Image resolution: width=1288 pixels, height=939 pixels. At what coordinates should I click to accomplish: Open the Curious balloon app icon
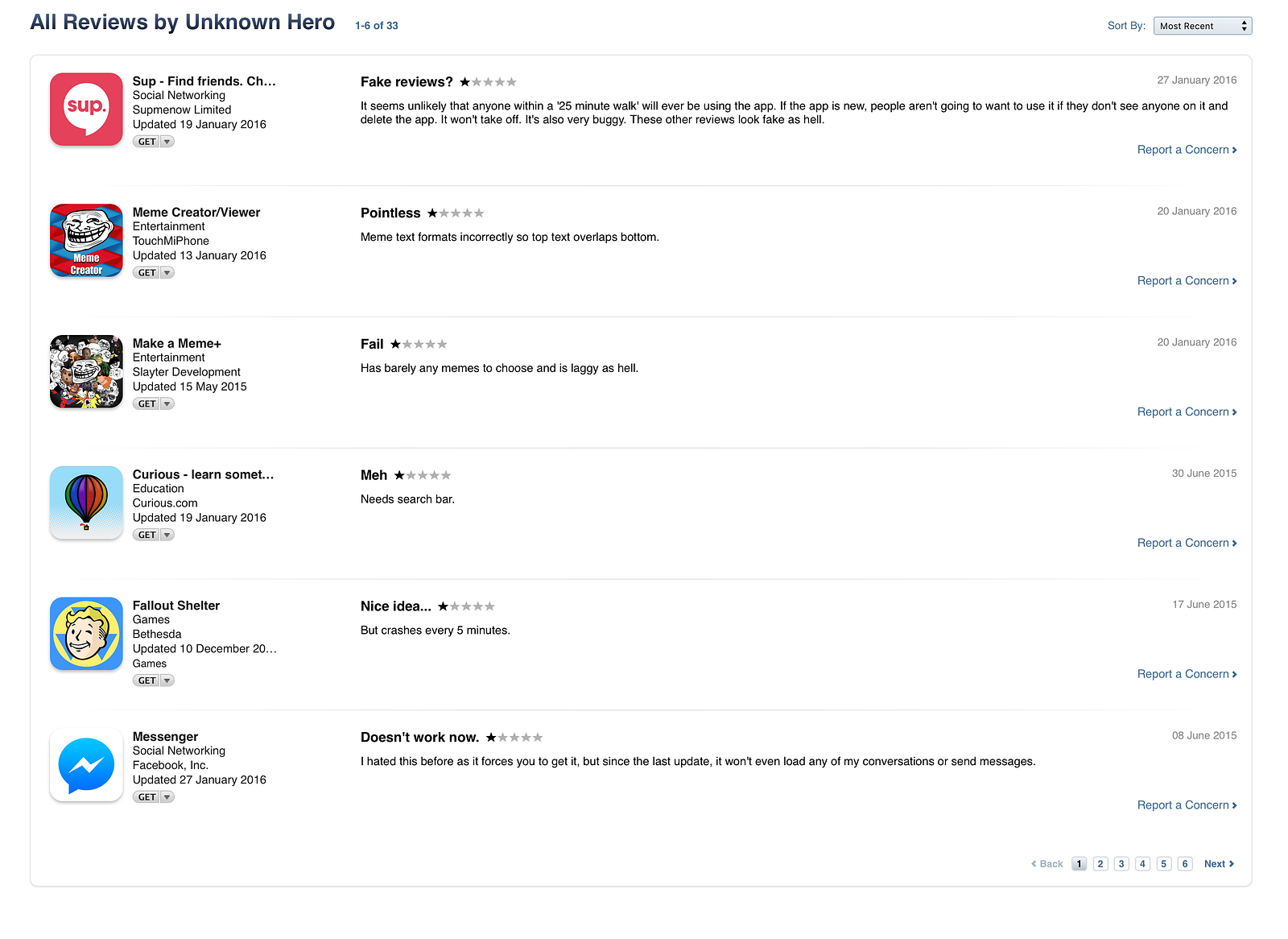86,503
